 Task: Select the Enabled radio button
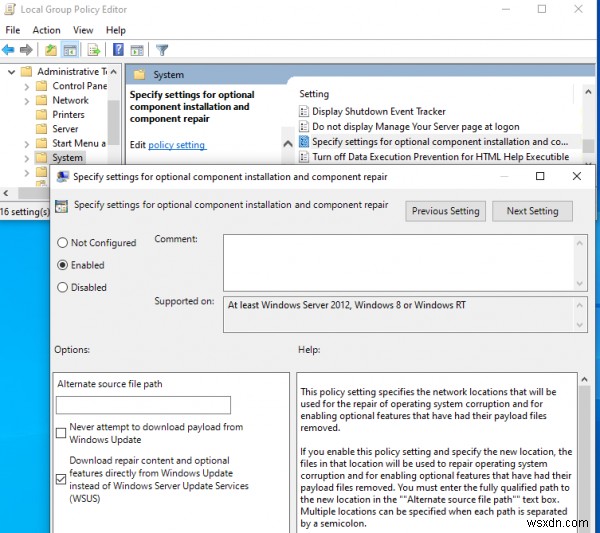click(x=62, y=265)
